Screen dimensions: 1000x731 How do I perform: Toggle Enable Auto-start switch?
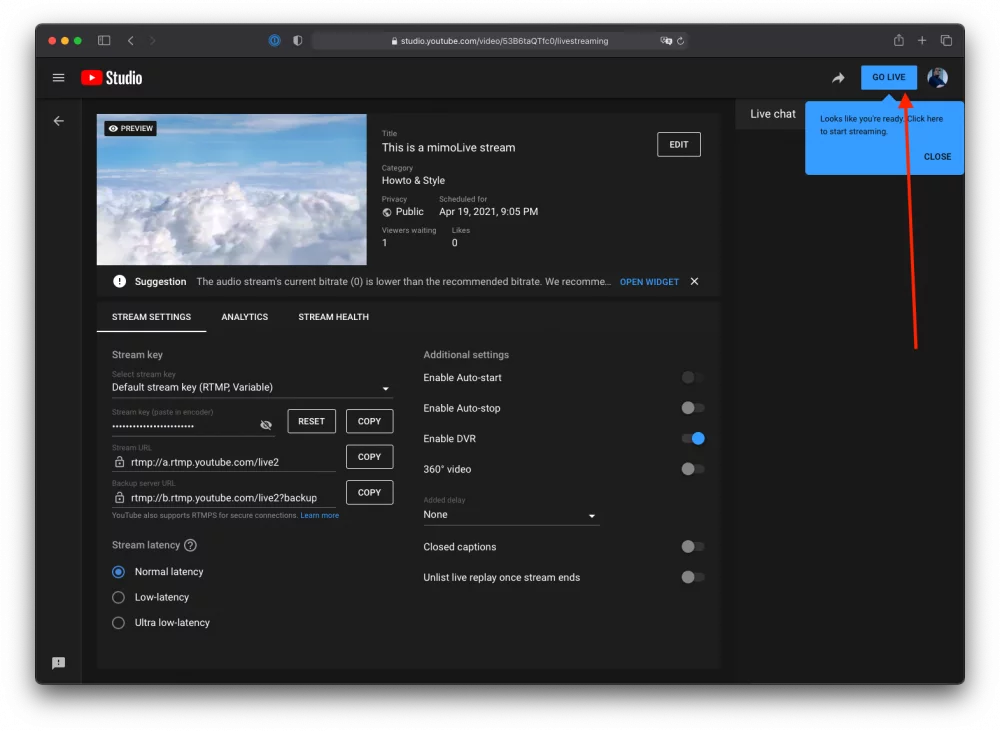[693, 378]
